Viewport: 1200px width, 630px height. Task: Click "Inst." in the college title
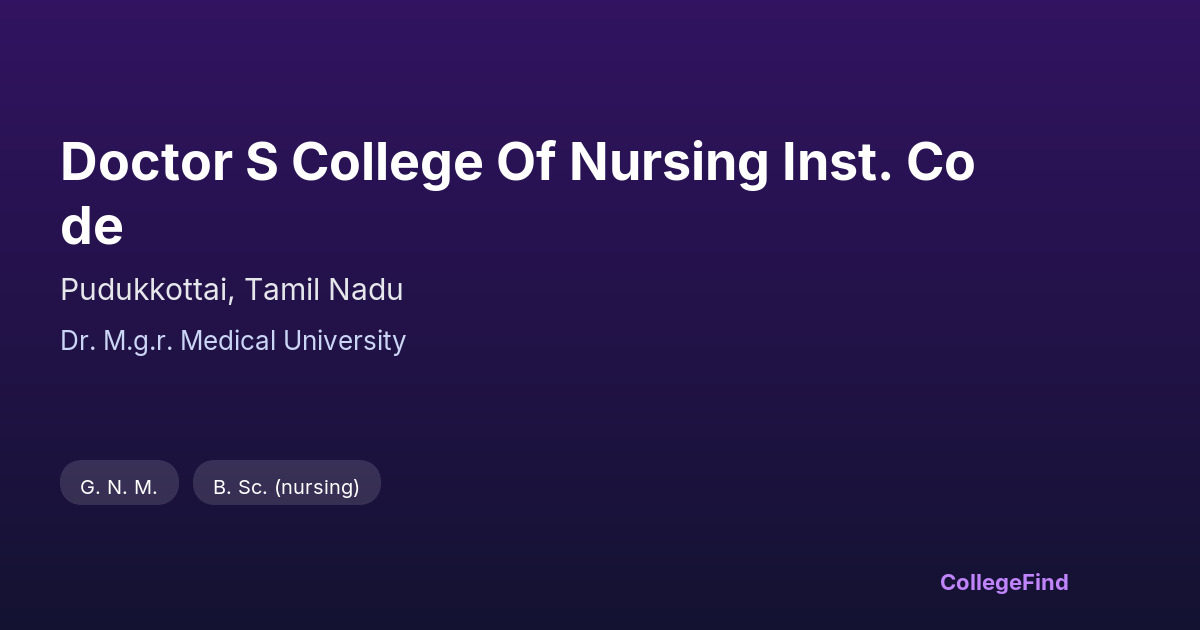[837, 163]
